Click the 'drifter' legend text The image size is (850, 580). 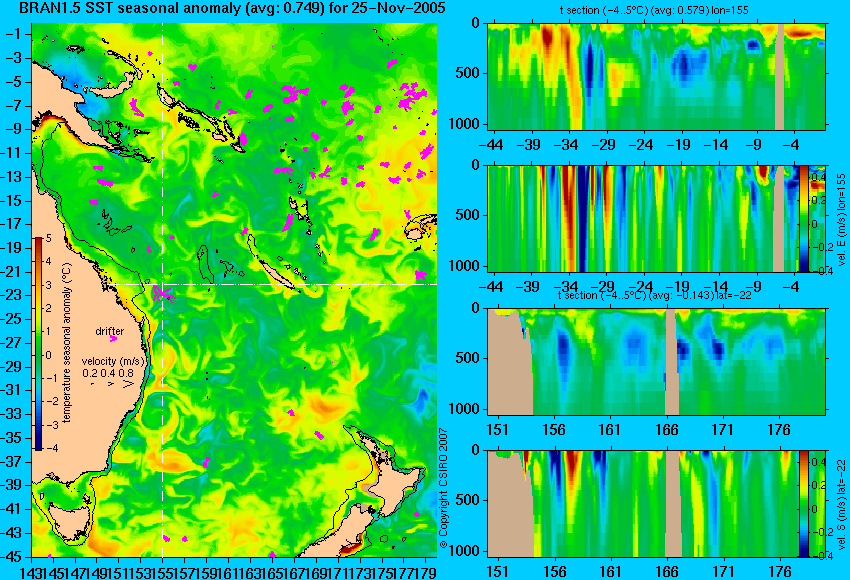coord(110,331)
